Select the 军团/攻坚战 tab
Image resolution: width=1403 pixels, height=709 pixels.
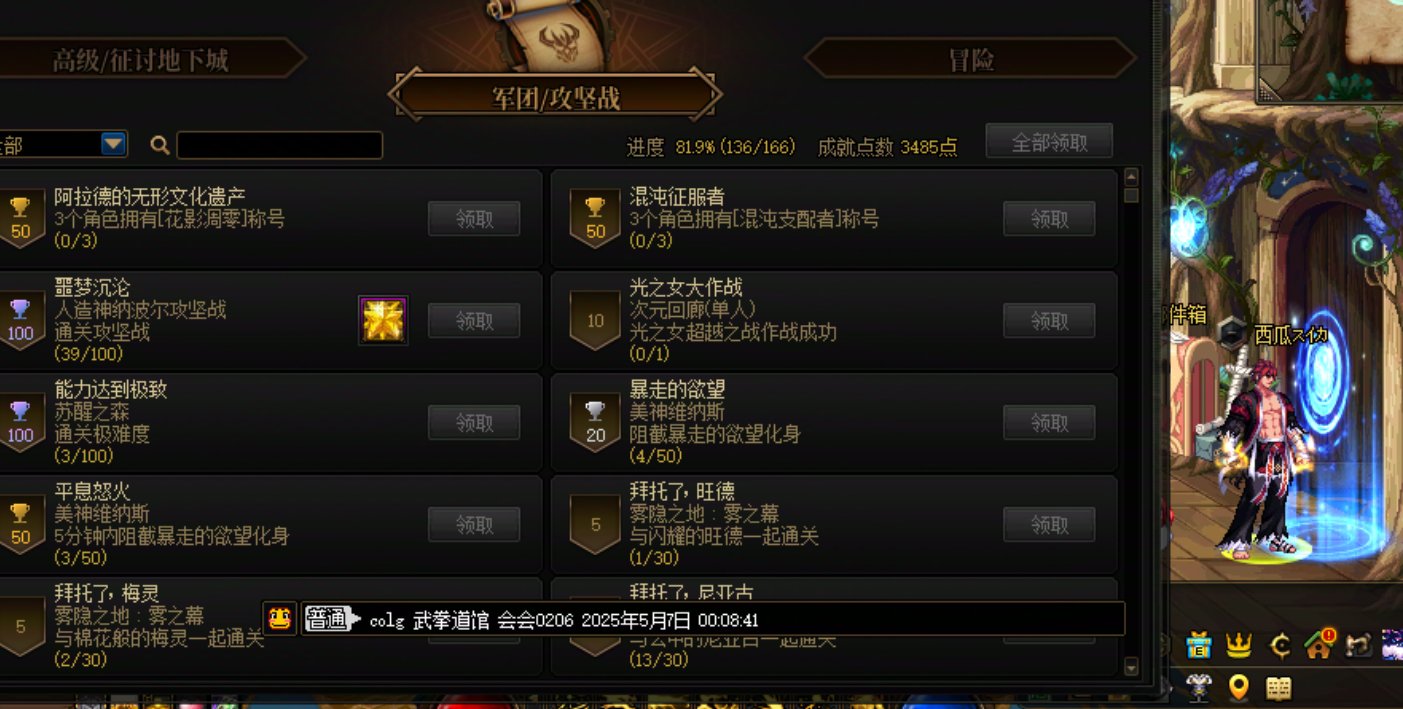coord(555,97)
